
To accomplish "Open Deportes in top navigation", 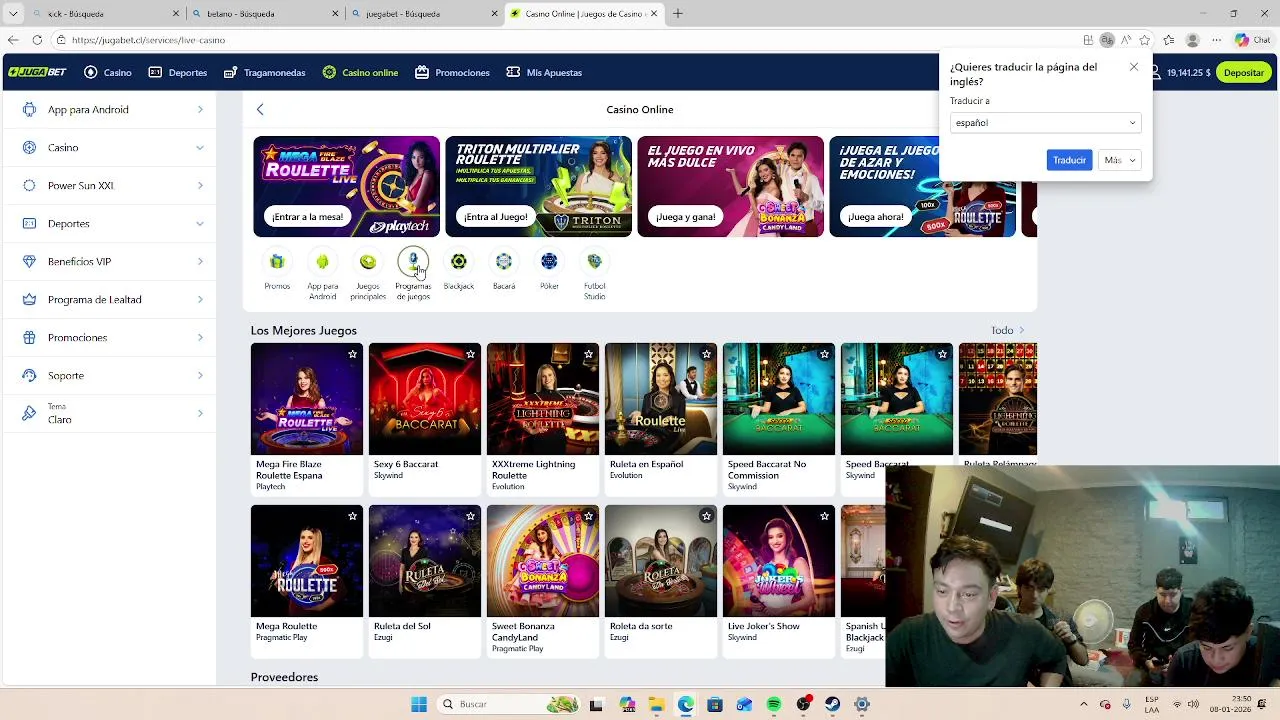I will (178, 72).
